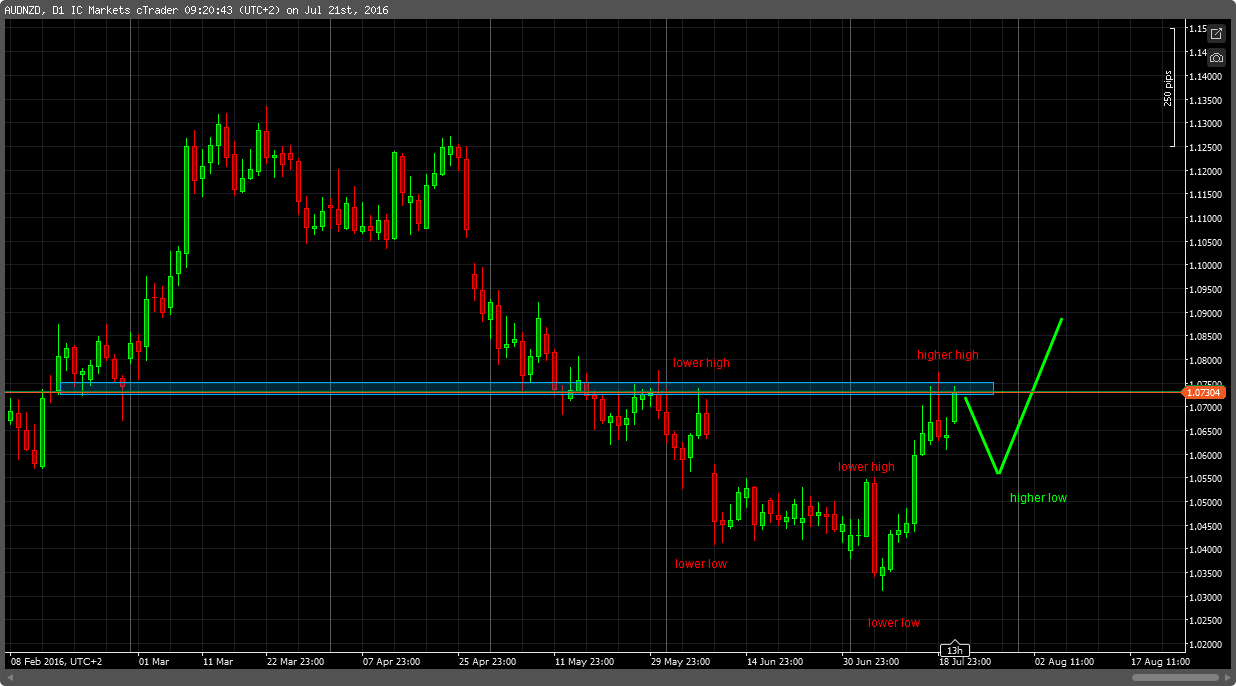This screenshot has height=686, width=1236.
Task: Click the 250 pips scale ruler
Action: point(1171,88)
